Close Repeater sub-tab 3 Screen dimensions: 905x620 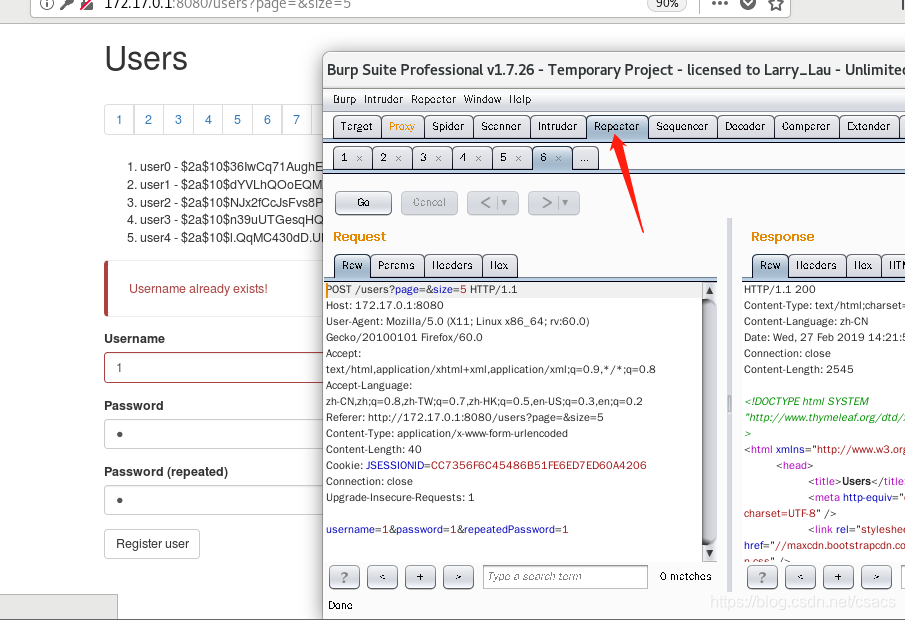pos(439,158)
